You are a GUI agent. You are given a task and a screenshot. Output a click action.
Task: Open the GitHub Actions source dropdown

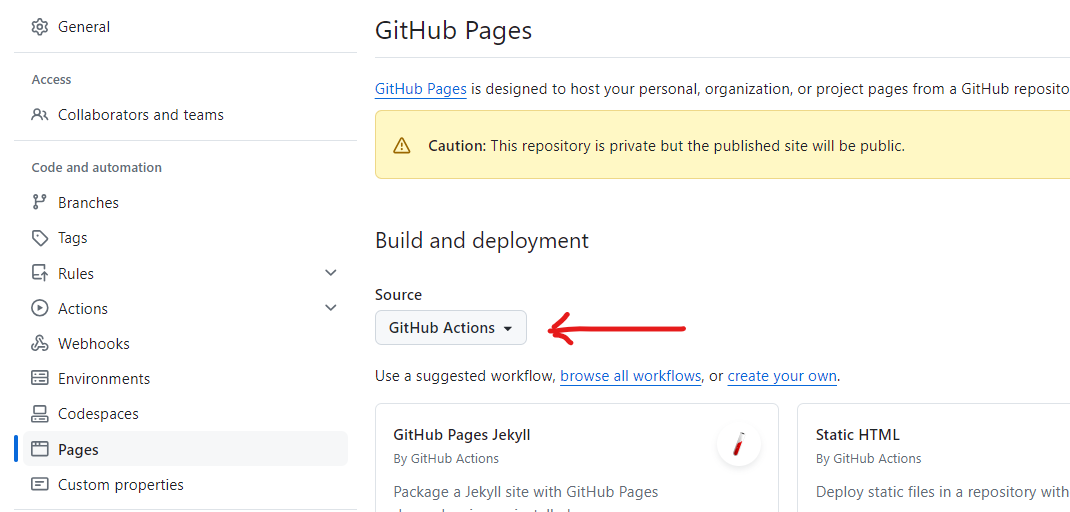coord(450,328)
